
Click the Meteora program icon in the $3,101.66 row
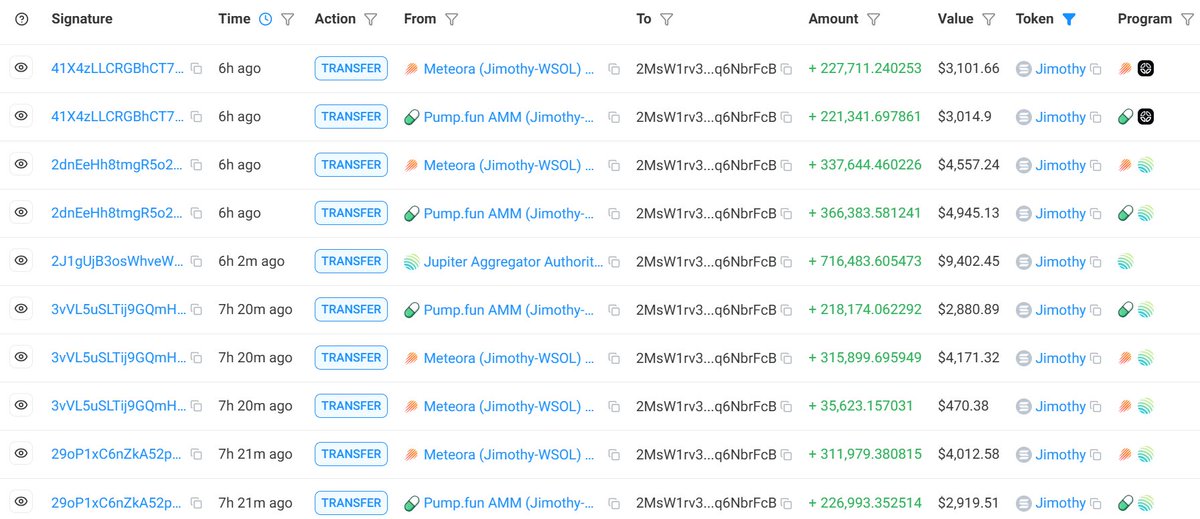tap(1126, 68)
